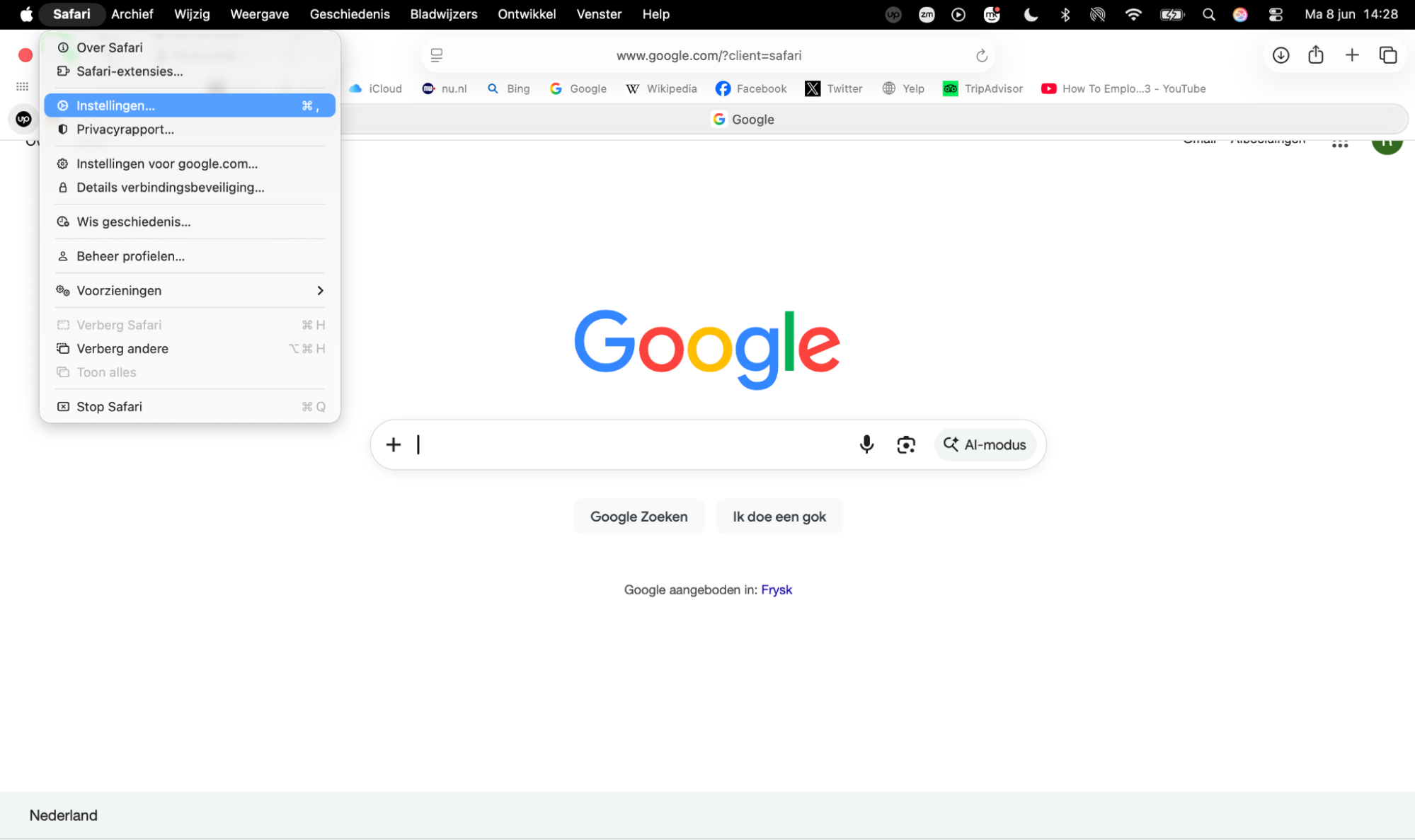Open the nu.nl bookmark

445,88
